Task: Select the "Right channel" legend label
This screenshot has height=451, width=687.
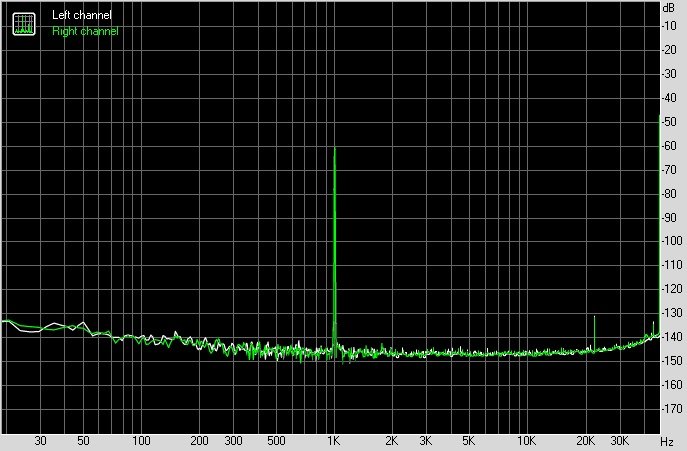Action: [85, 31]
